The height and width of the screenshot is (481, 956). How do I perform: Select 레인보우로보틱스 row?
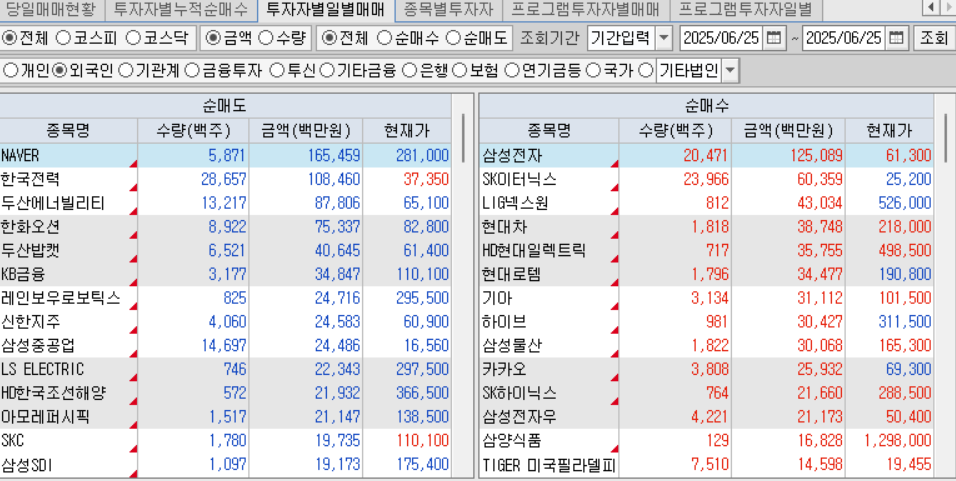coord(225,298)
